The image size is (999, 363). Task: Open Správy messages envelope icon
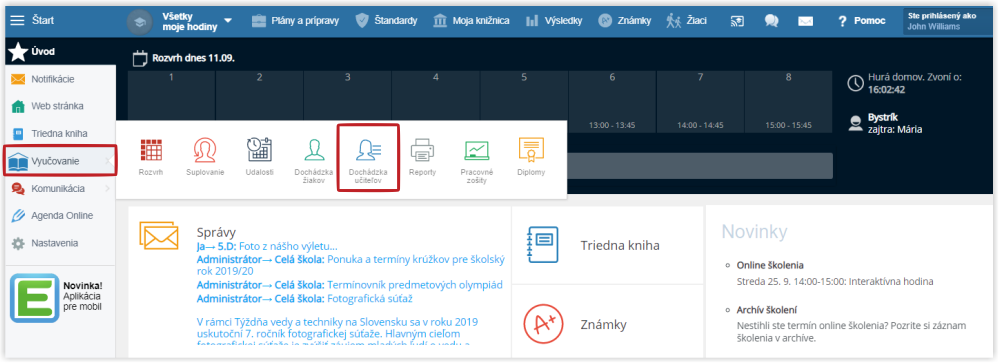coord(159,235)
